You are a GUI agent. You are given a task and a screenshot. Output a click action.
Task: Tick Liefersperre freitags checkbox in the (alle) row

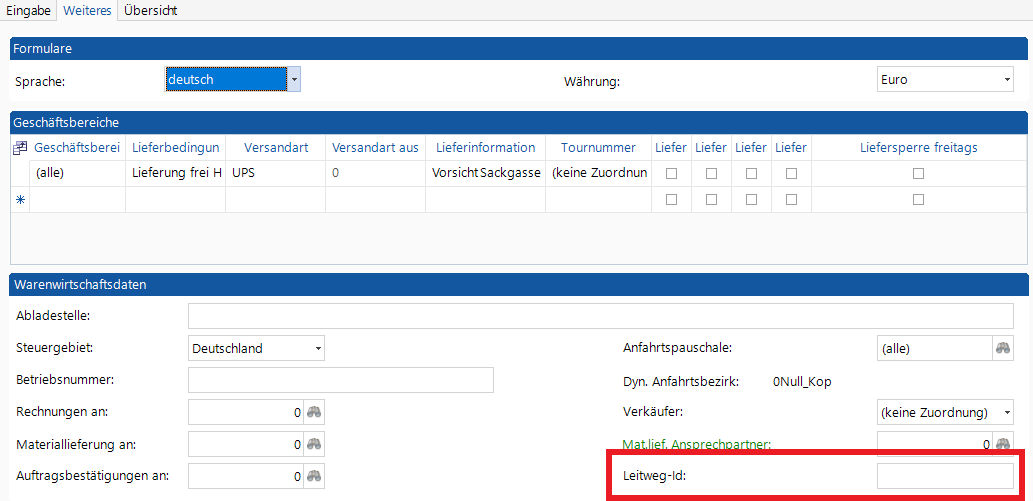[918, 174]
